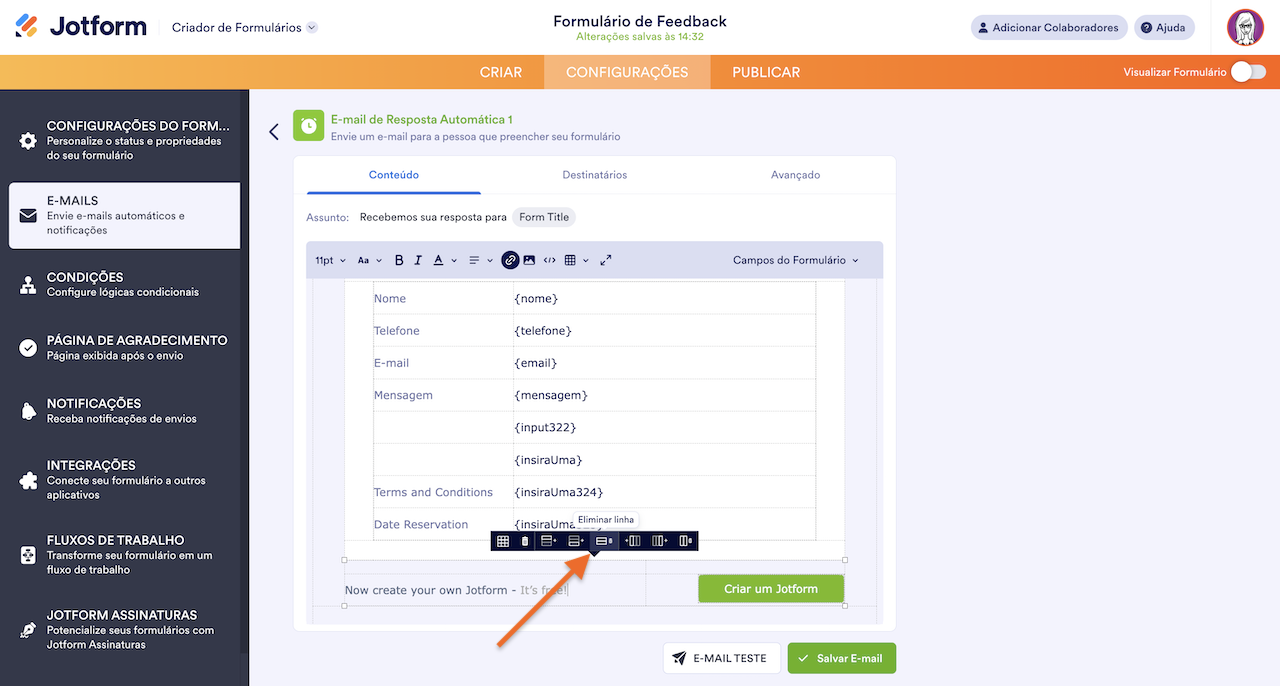Image resolution: width=1280 pixels, height=686 pixels.
Task: Insert an image into the email body
Action: (x=530, y=260)
